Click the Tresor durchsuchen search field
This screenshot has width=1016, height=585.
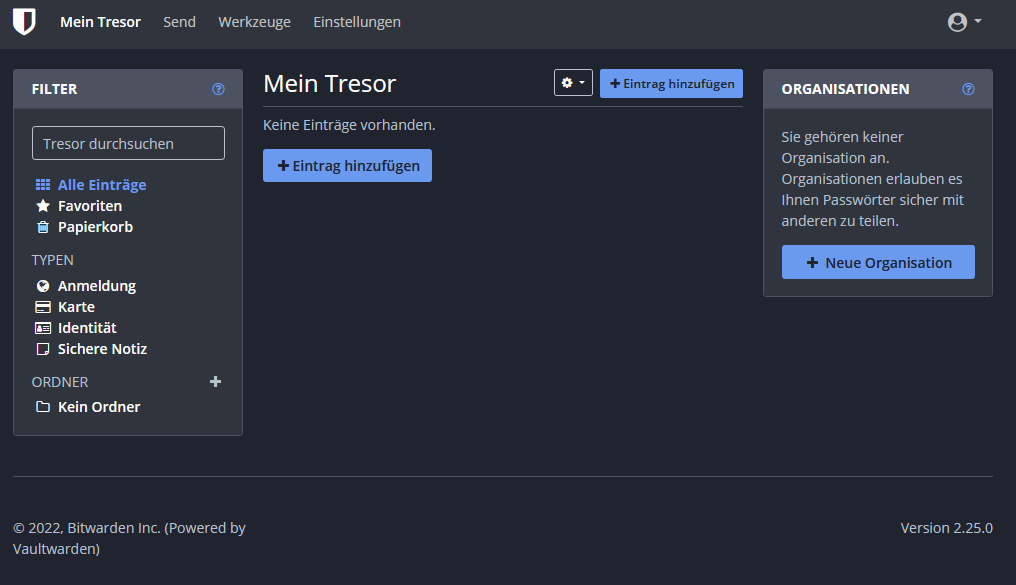[x=128, y=143]
